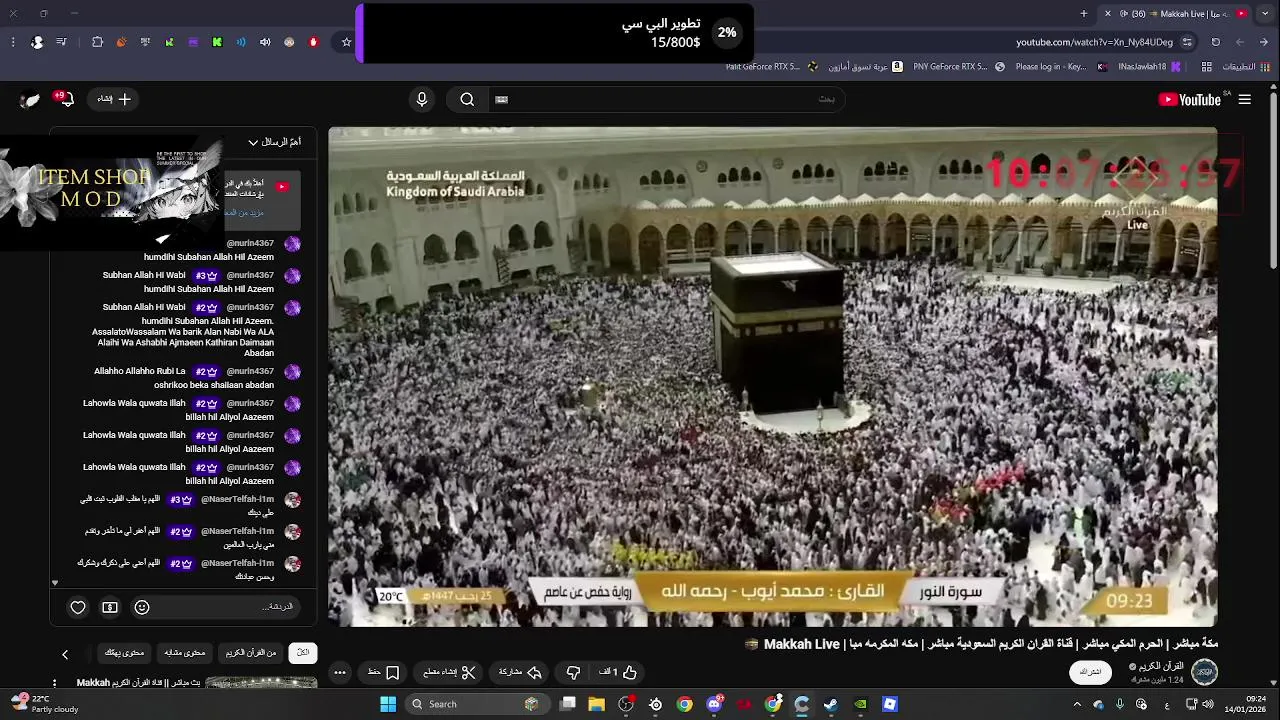Open the Quran channel avatar
This screenshot has height=720, width=1280.
pos(1205,672)
